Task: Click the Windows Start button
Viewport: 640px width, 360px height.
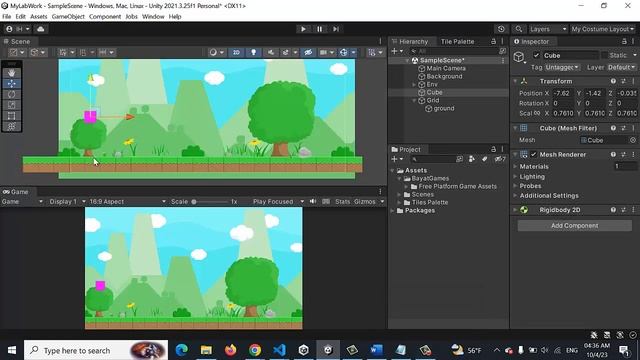Action: pyautogui.click(x=12, y=350)
